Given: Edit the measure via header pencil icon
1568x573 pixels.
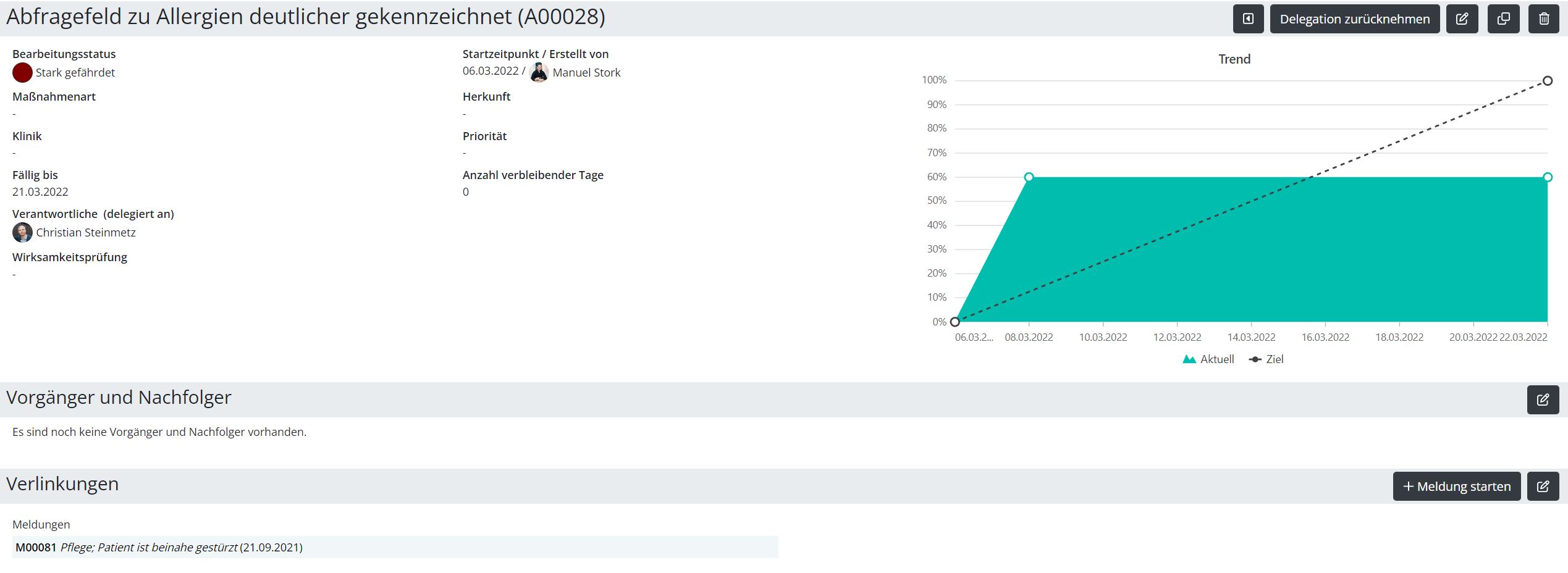Looking at the screenshot, I should coord(1462,19).
